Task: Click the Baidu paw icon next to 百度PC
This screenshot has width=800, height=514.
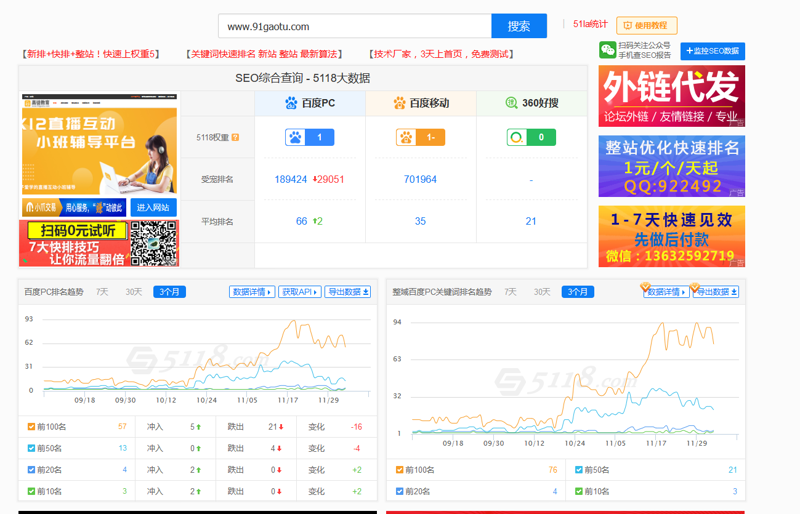Action: pyautogui.click(x=291, y=103)
